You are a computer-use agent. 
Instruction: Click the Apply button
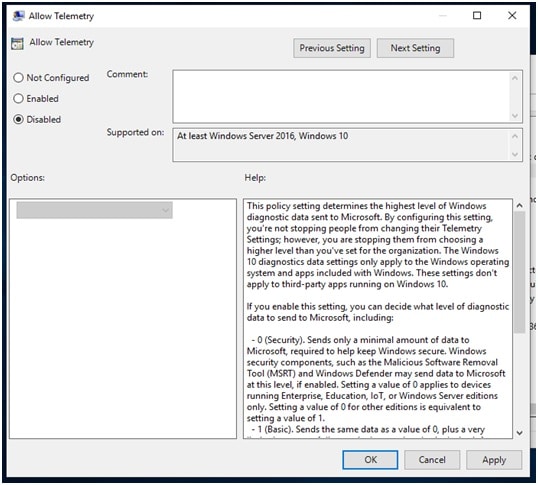[x=494, y=460]
